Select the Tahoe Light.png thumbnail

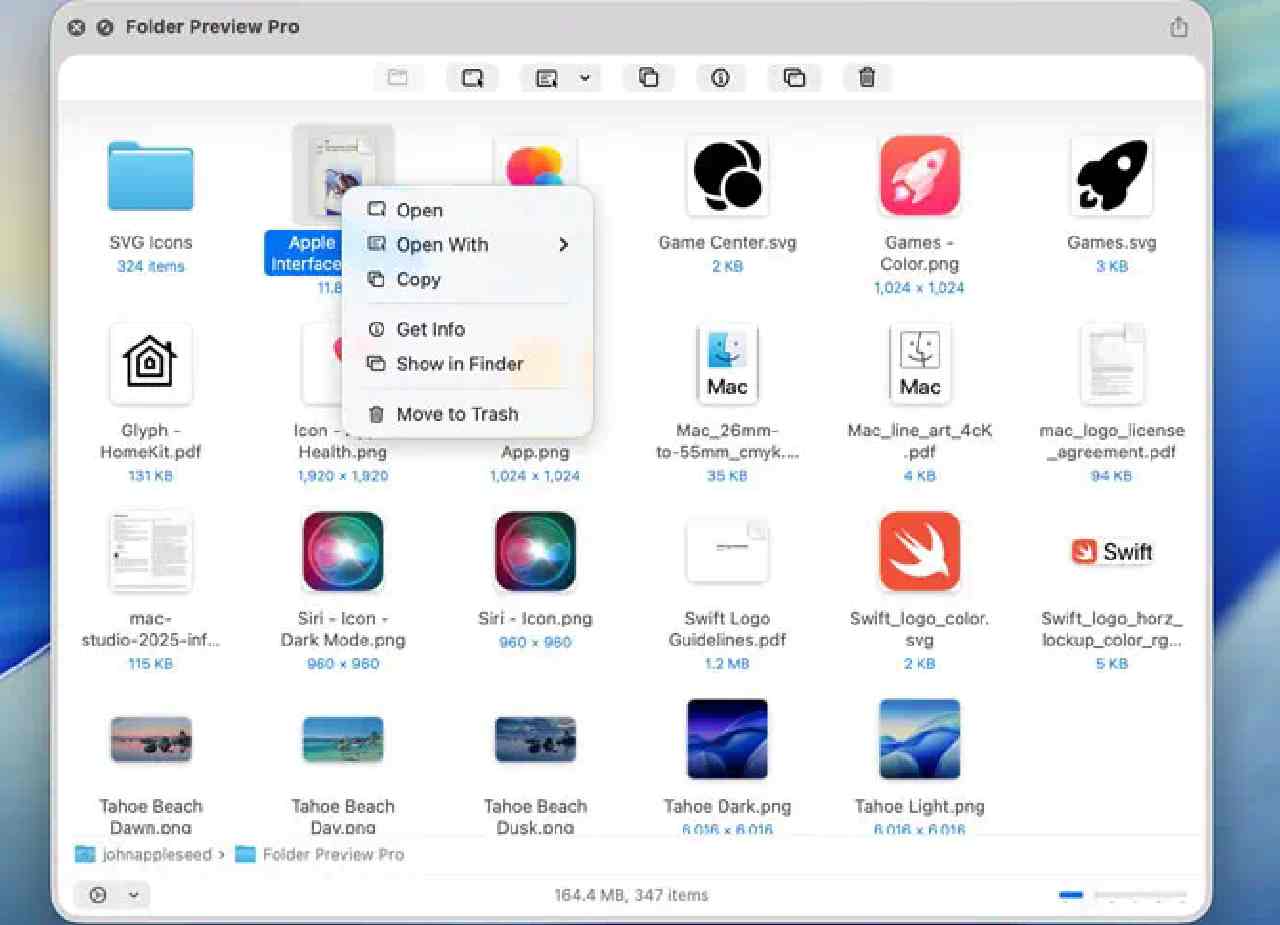click(x=920, y=739)
